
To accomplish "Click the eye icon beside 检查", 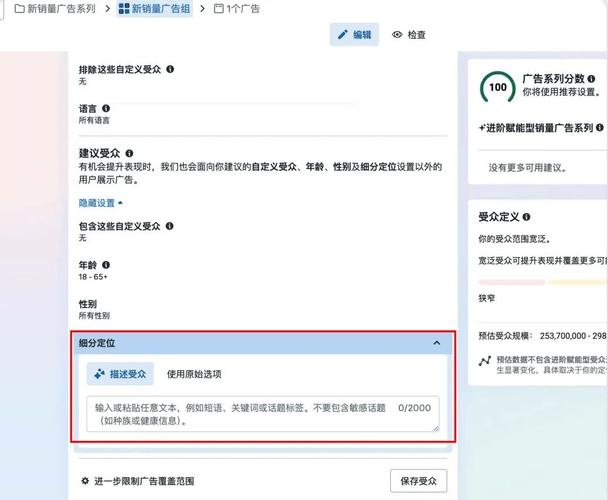I will pos(397,35).
